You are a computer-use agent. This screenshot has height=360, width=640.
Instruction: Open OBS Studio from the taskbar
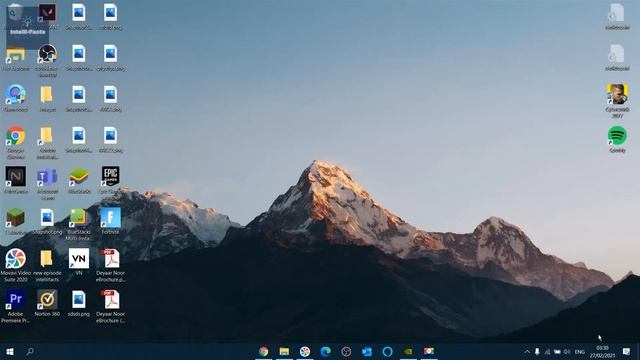click(346, 351)
